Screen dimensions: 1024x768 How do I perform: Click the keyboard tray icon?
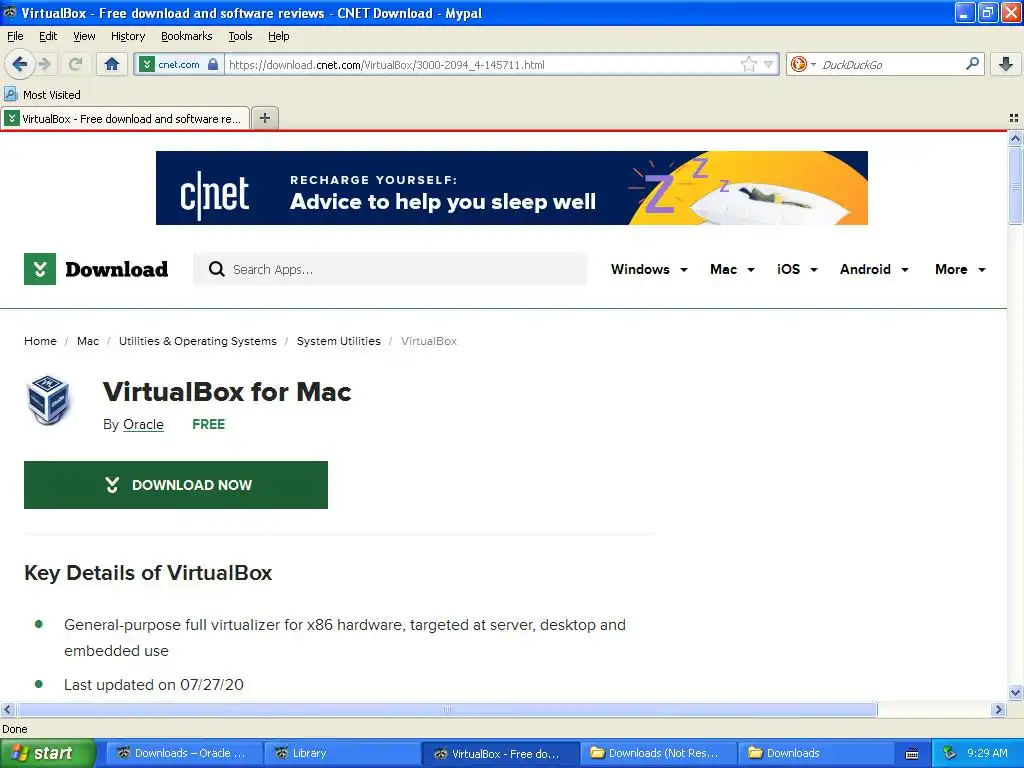pos(912,754)
